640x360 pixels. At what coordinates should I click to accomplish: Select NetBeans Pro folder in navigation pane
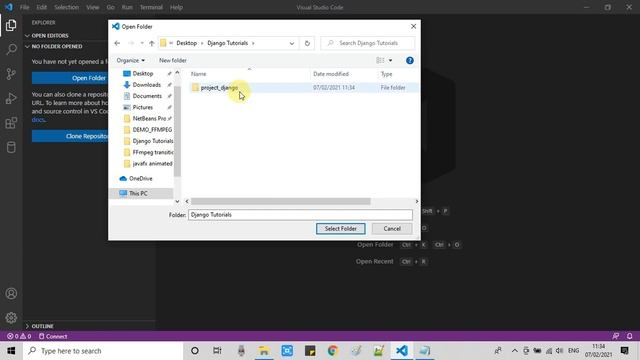[149, 118]
